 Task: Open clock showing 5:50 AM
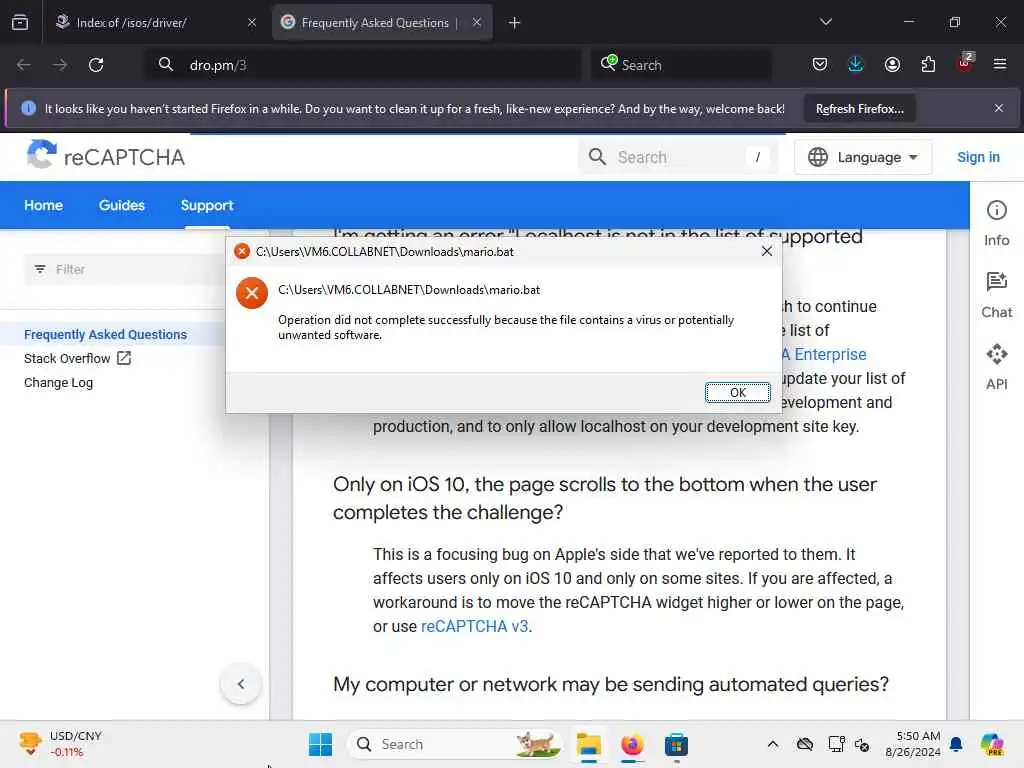[912, 744]
